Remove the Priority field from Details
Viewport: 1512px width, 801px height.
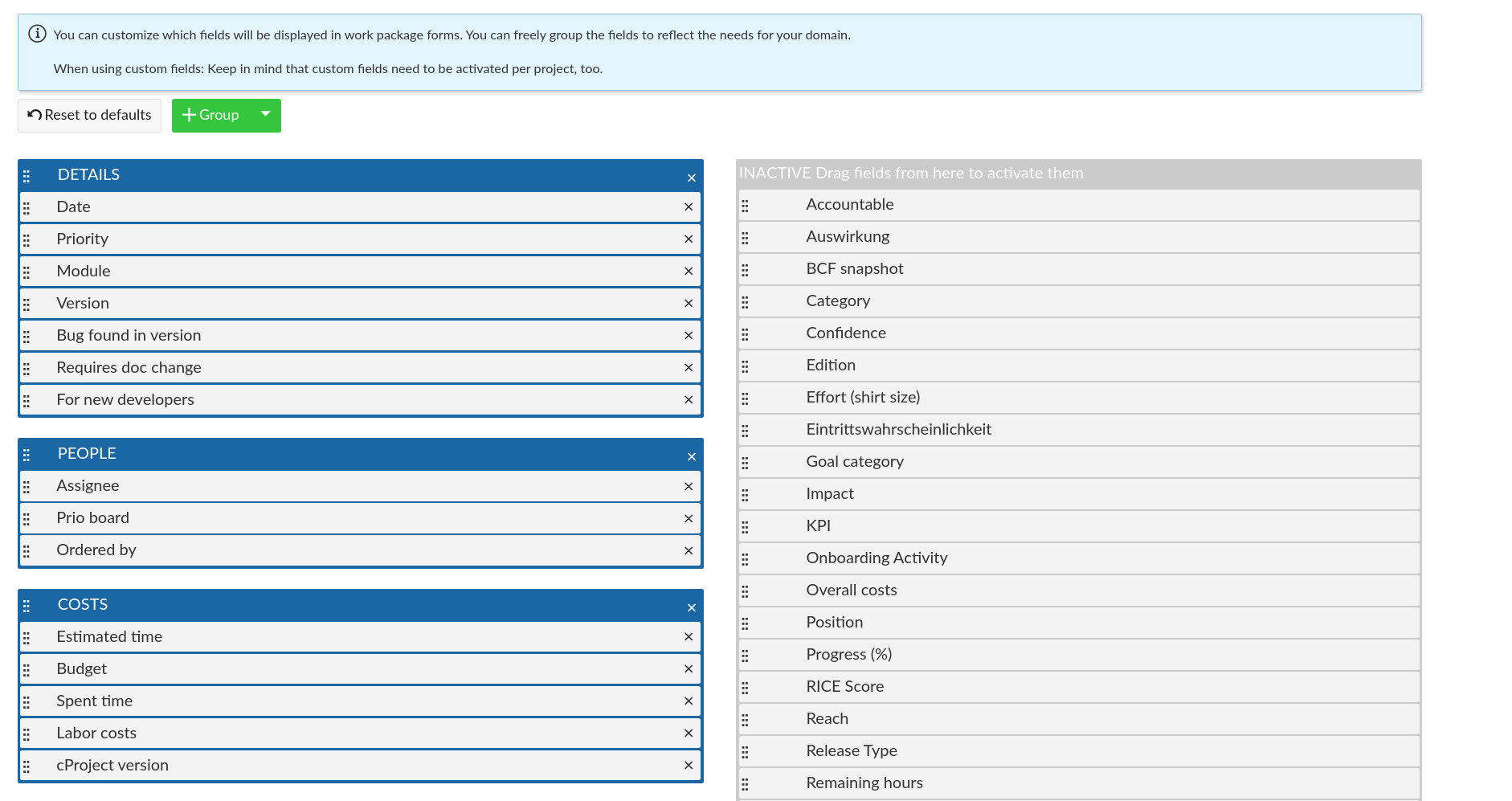pos(689,239)
